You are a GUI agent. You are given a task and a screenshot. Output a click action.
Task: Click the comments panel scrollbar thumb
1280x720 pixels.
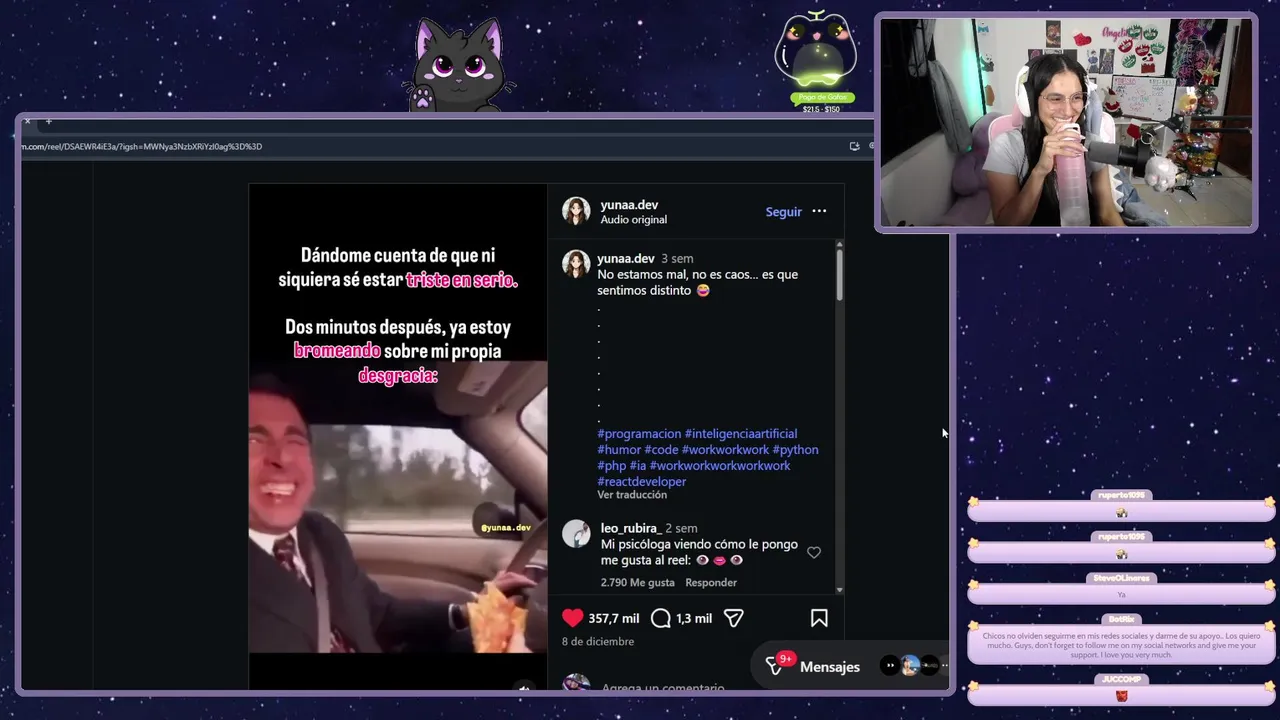coord(839,274)
